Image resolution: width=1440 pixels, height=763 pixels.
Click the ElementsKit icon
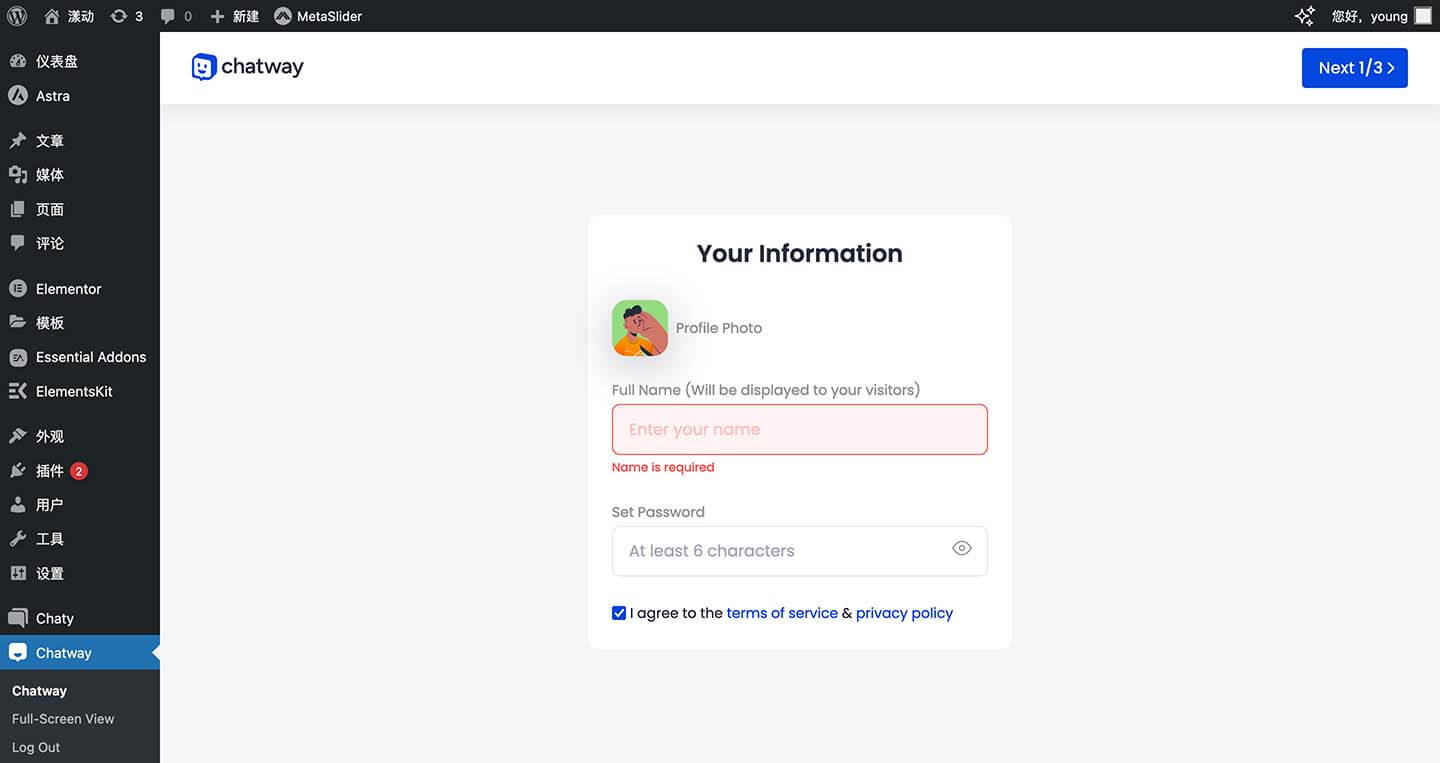coord(17,391)
